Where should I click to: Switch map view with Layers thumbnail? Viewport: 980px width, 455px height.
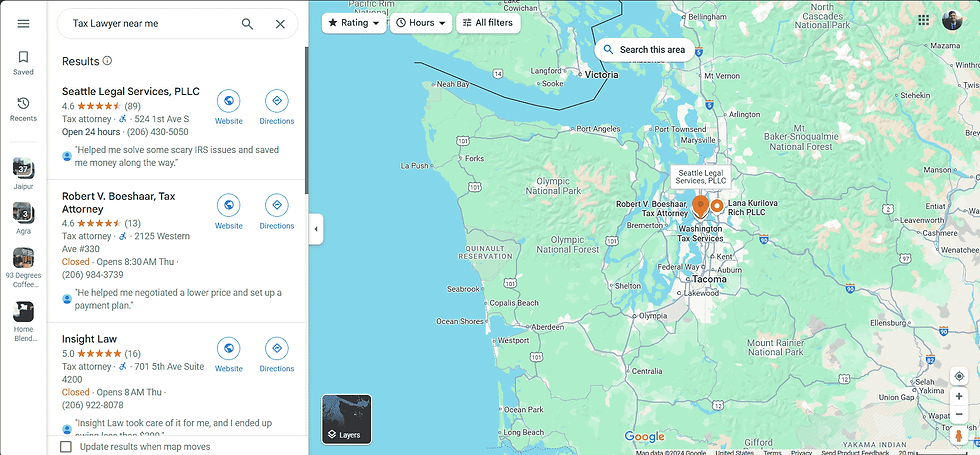tap(346, 419)
